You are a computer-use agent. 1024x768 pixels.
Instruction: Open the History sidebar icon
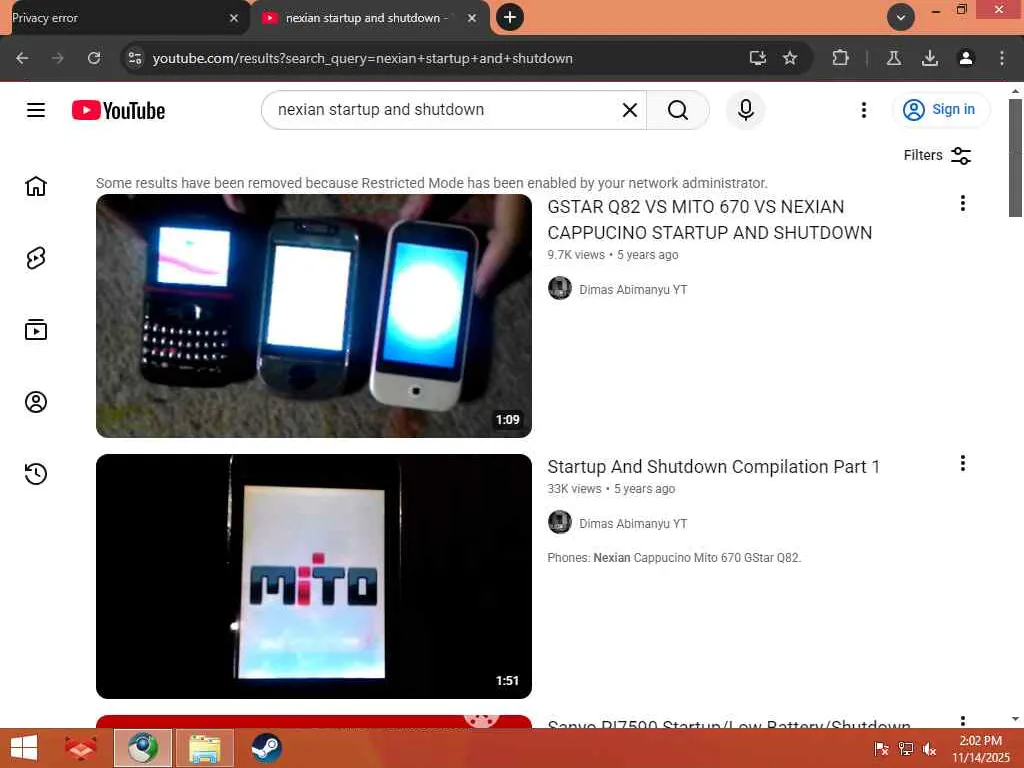36,473
